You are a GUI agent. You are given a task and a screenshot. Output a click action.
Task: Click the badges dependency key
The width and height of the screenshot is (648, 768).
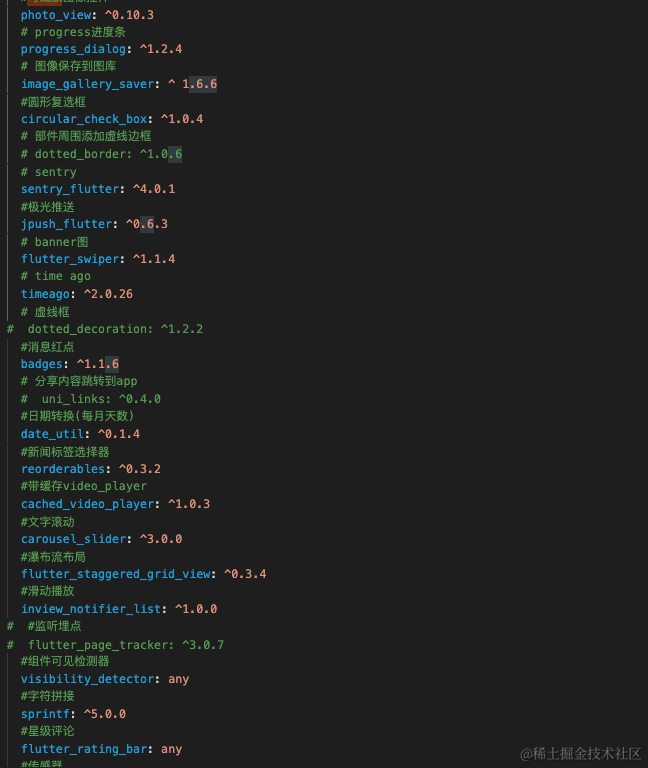pos(42,364)
